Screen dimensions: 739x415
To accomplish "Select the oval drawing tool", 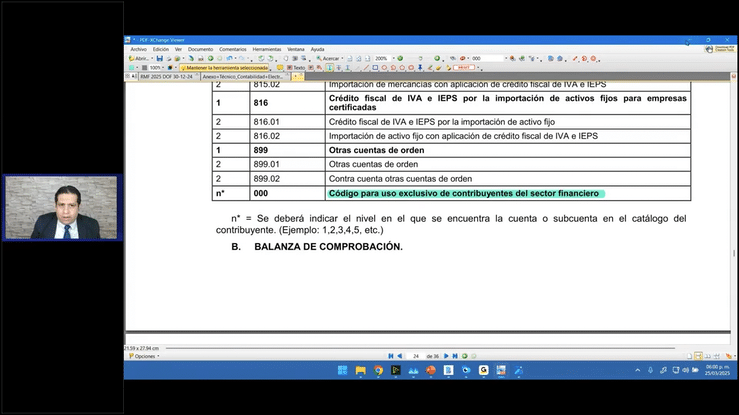I will coord(384,67).
